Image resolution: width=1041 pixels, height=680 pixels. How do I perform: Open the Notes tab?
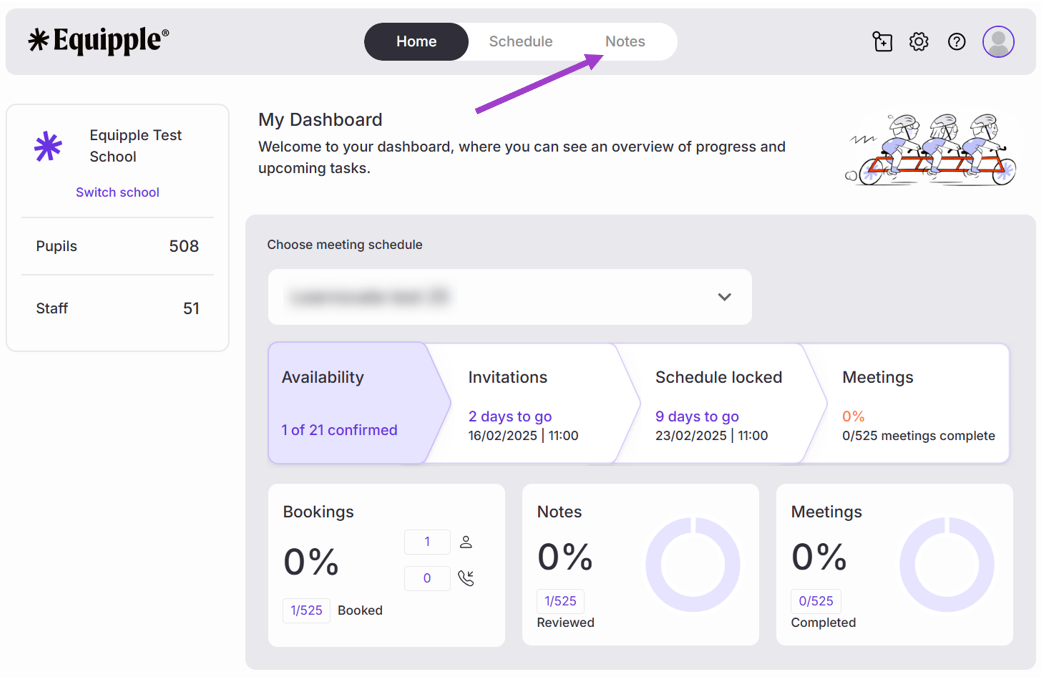click(x=625, y=42)
